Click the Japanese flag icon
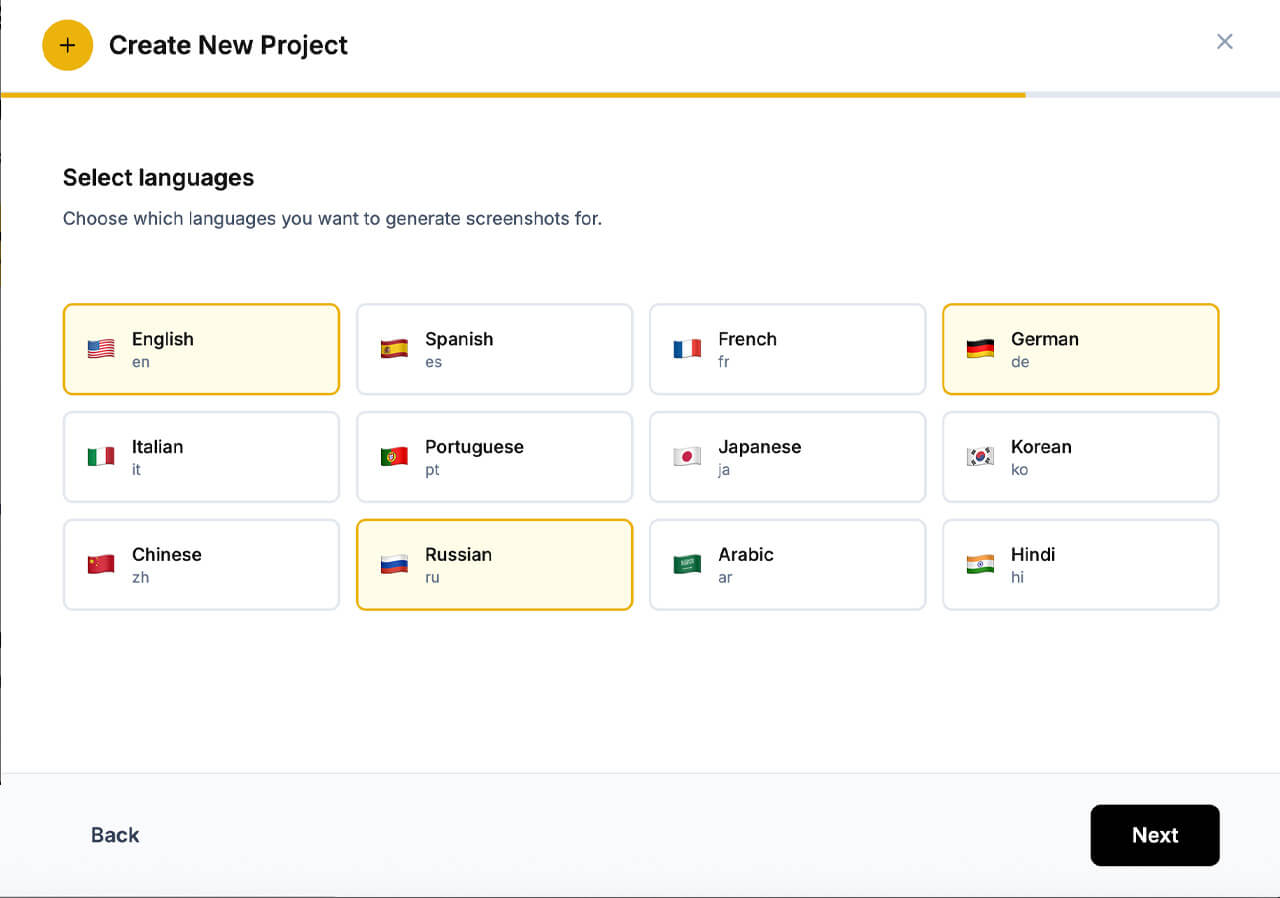Viewport: 1280px width, 898px height. coord(687,457)
